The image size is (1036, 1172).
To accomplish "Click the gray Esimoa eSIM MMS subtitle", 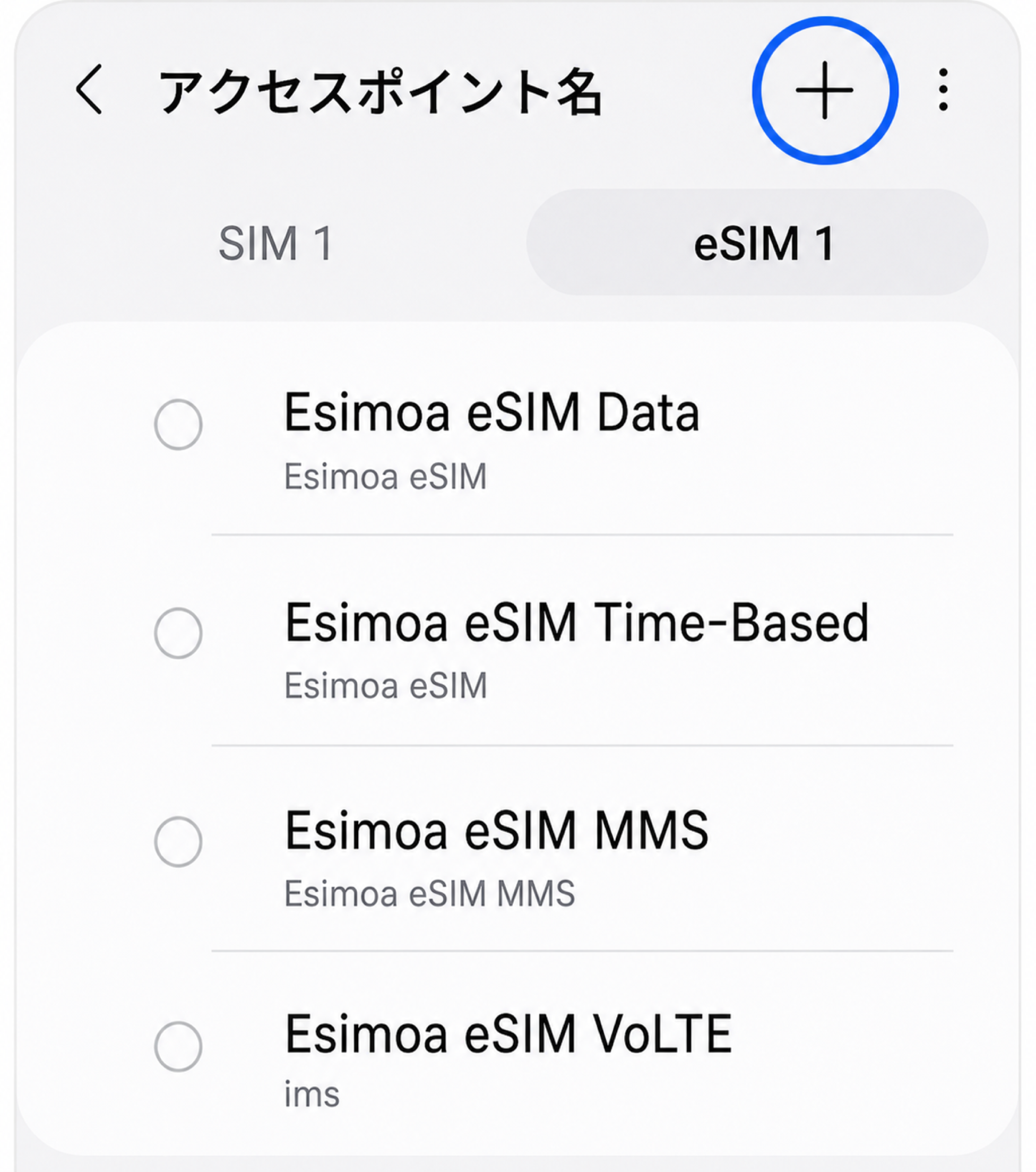I will 429,893.
